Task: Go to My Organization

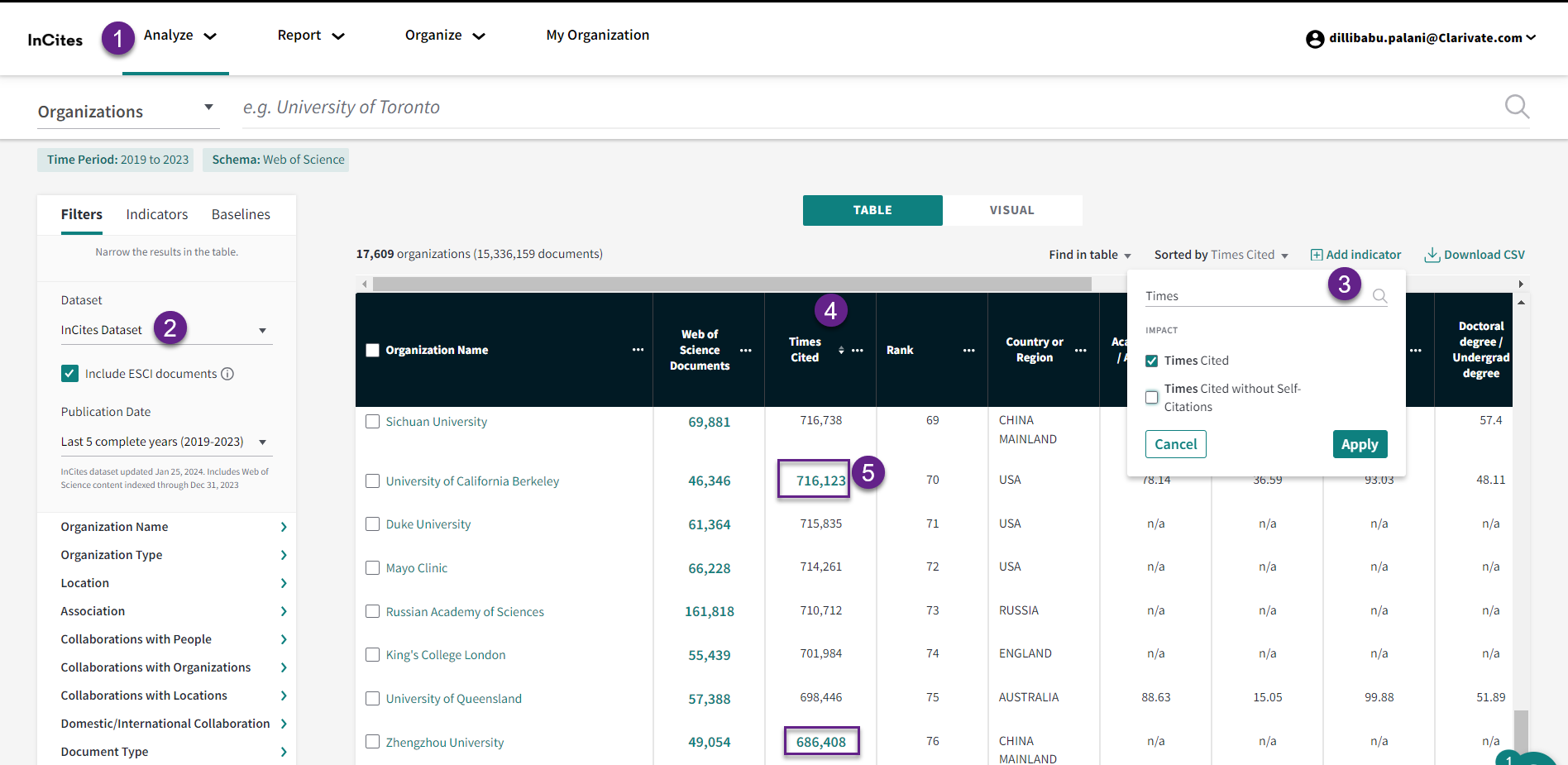Action: click(x=597, y=36)
